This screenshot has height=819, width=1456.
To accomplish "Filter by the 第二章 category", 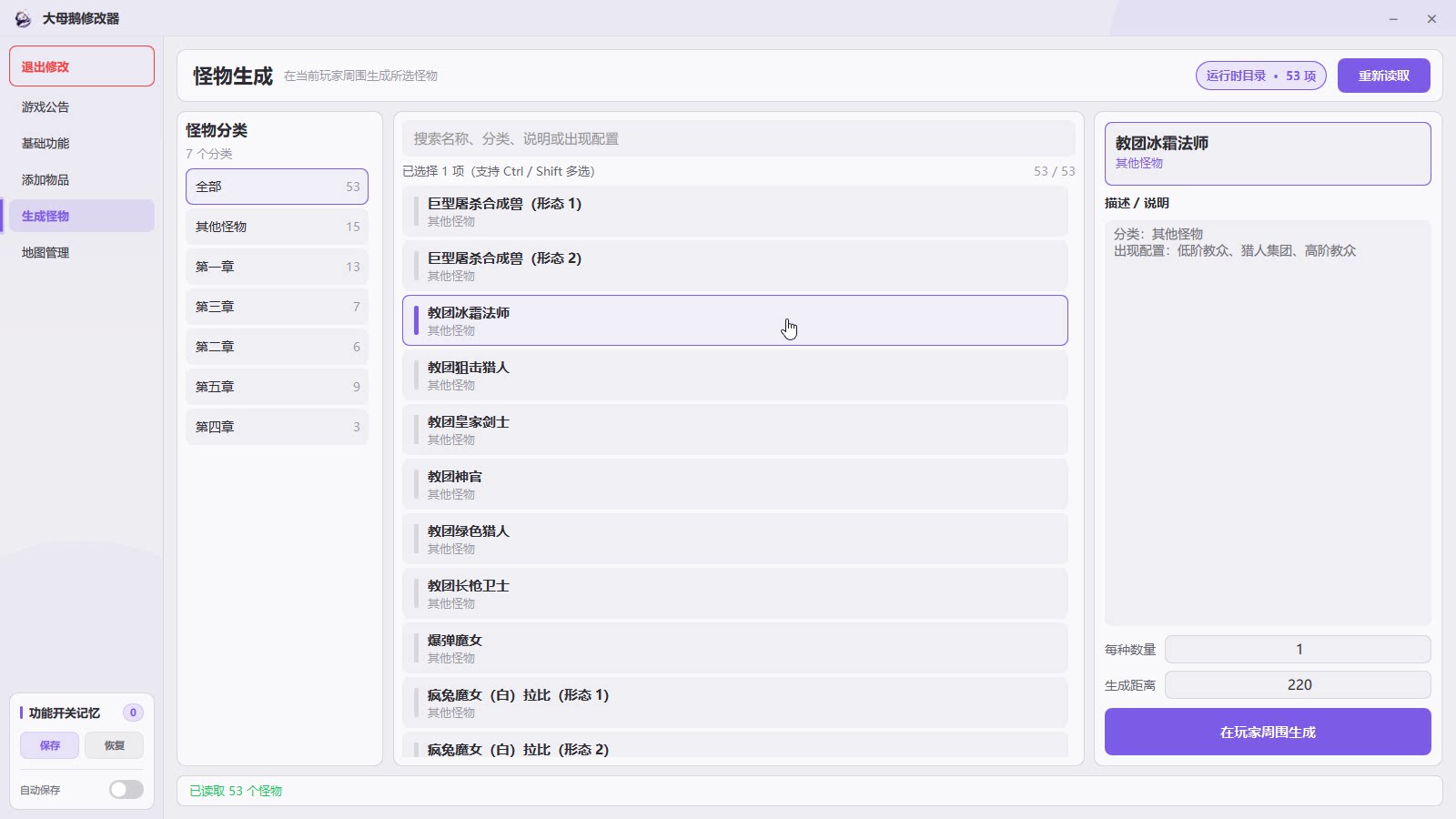I will click(x=278, y=347).
